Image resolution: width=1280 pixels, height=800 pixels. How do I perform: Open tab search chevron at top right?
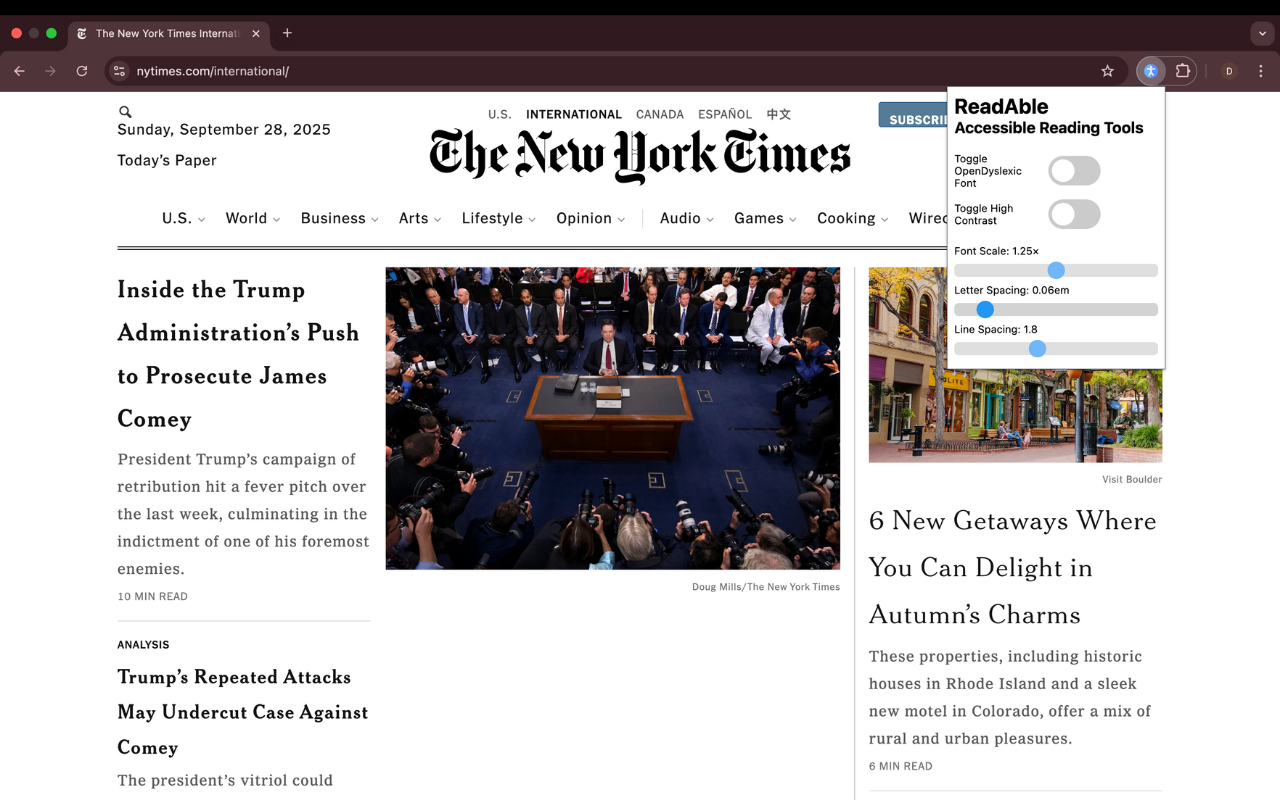pos(1261,33)
